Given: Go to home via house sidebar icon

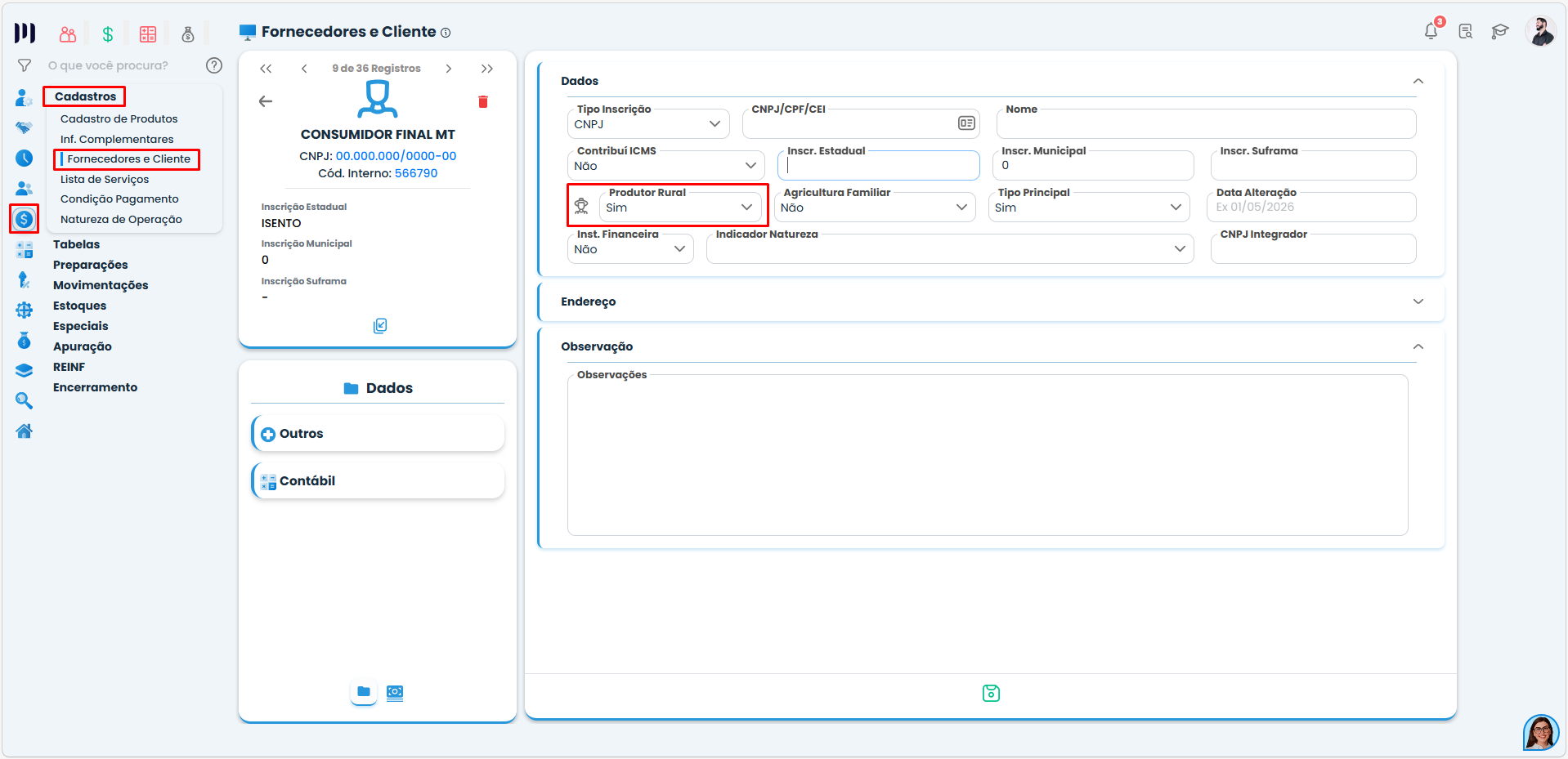Looking at the screenshot, I should [x=25, y=431].
